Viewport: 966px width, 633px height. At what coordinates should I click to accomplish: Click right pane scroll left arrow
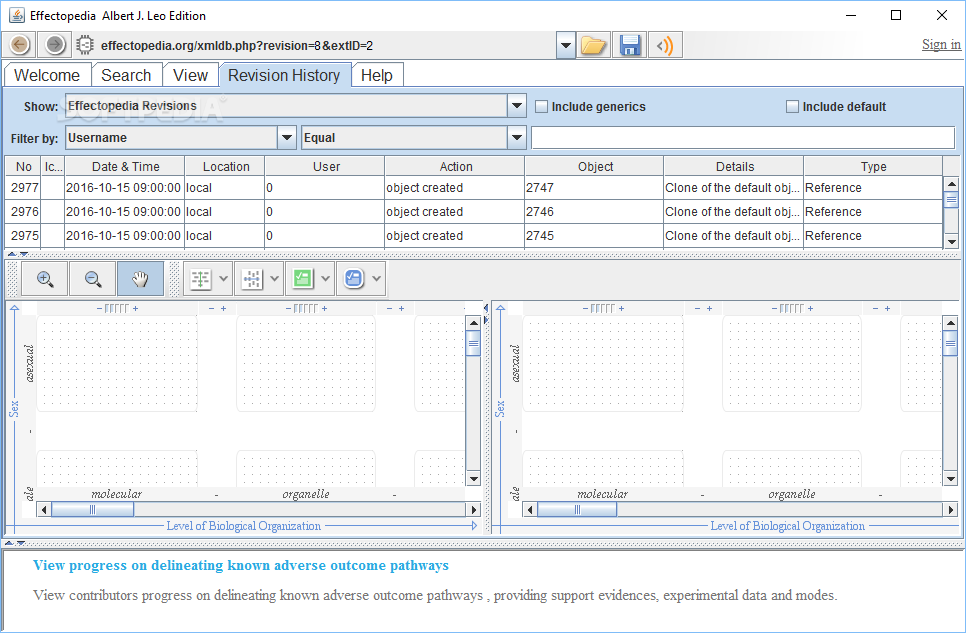point(530,509)
